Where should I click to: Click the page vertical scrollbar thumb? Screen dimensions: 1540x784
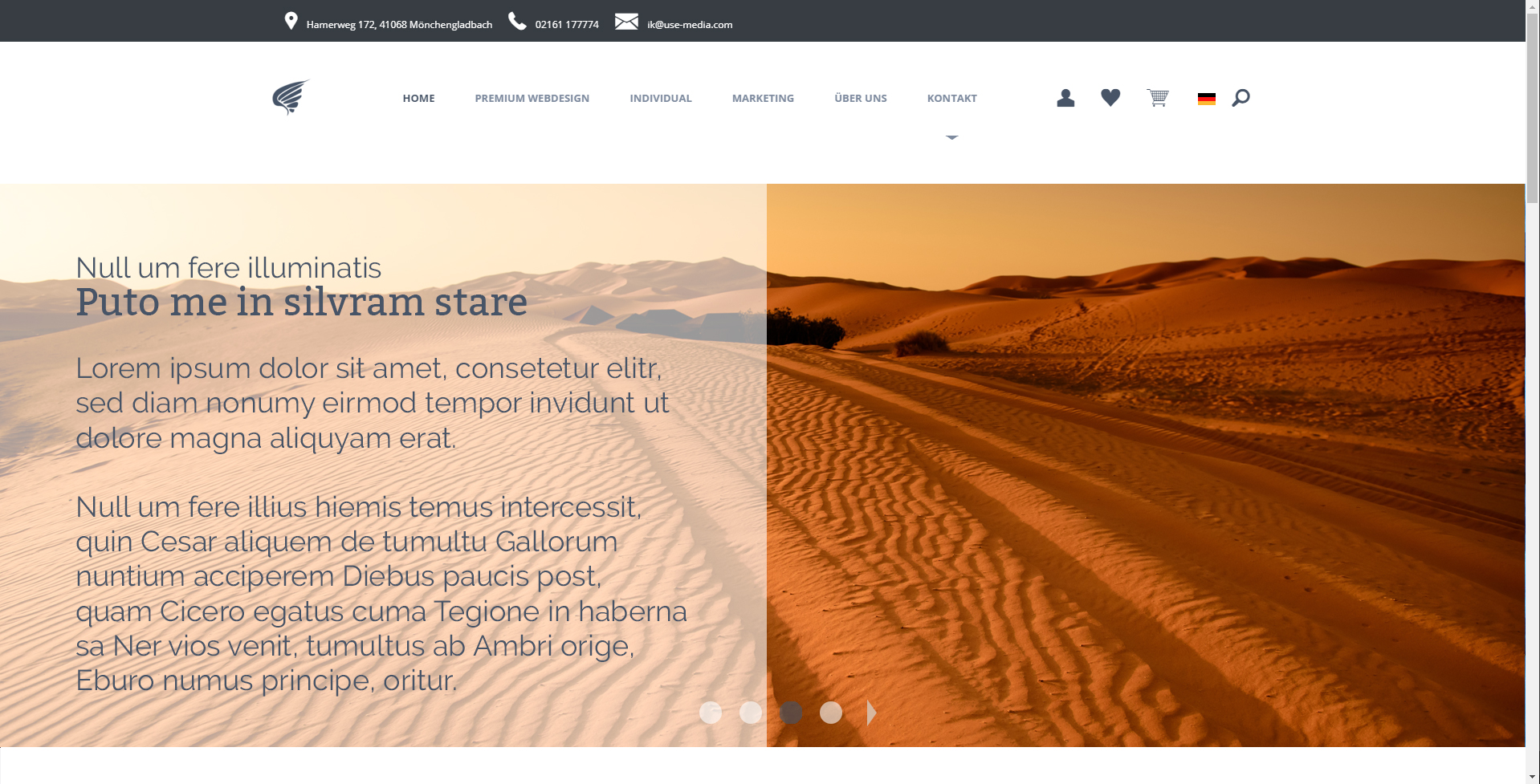click(x=1533, y=108)
